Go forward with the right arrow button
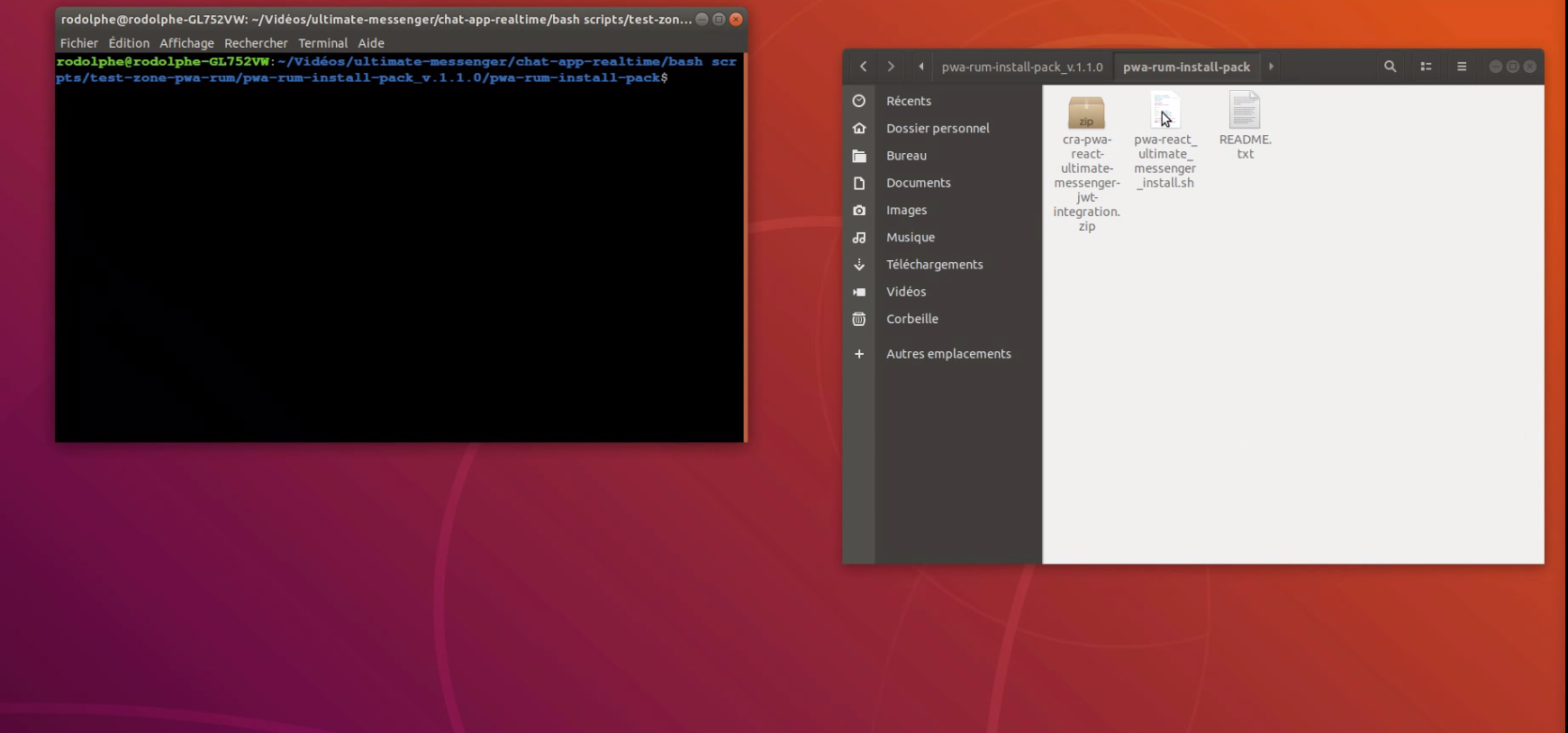The width and height of the screenshot is (1568, 733). click(x=891, y=67)
